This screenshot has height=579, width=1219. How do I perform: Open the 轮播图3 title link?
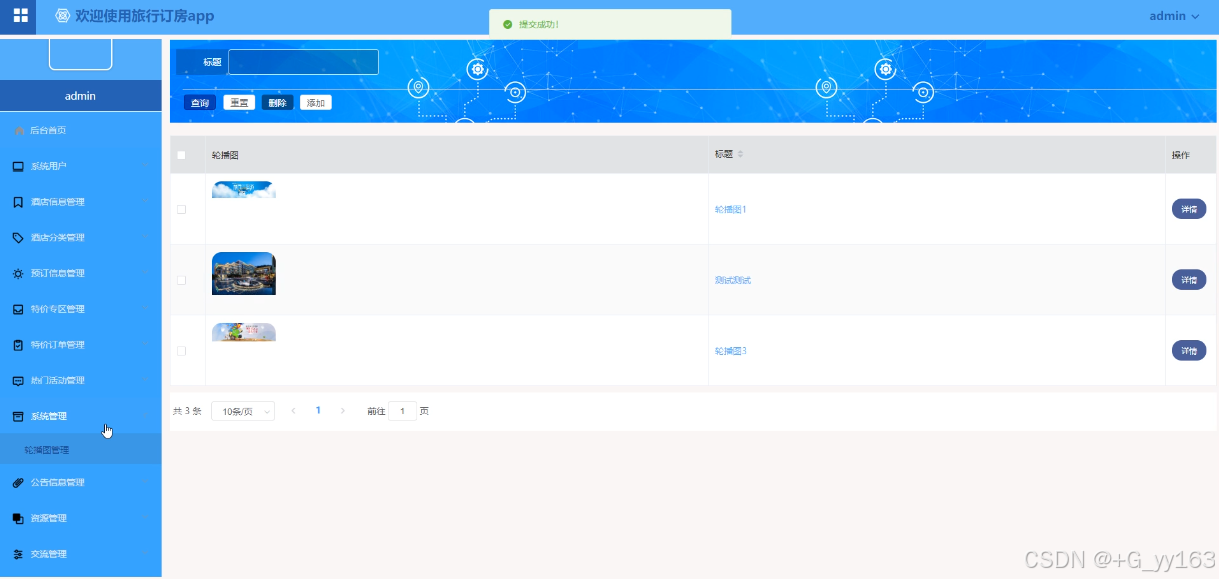tap(731, 351)
